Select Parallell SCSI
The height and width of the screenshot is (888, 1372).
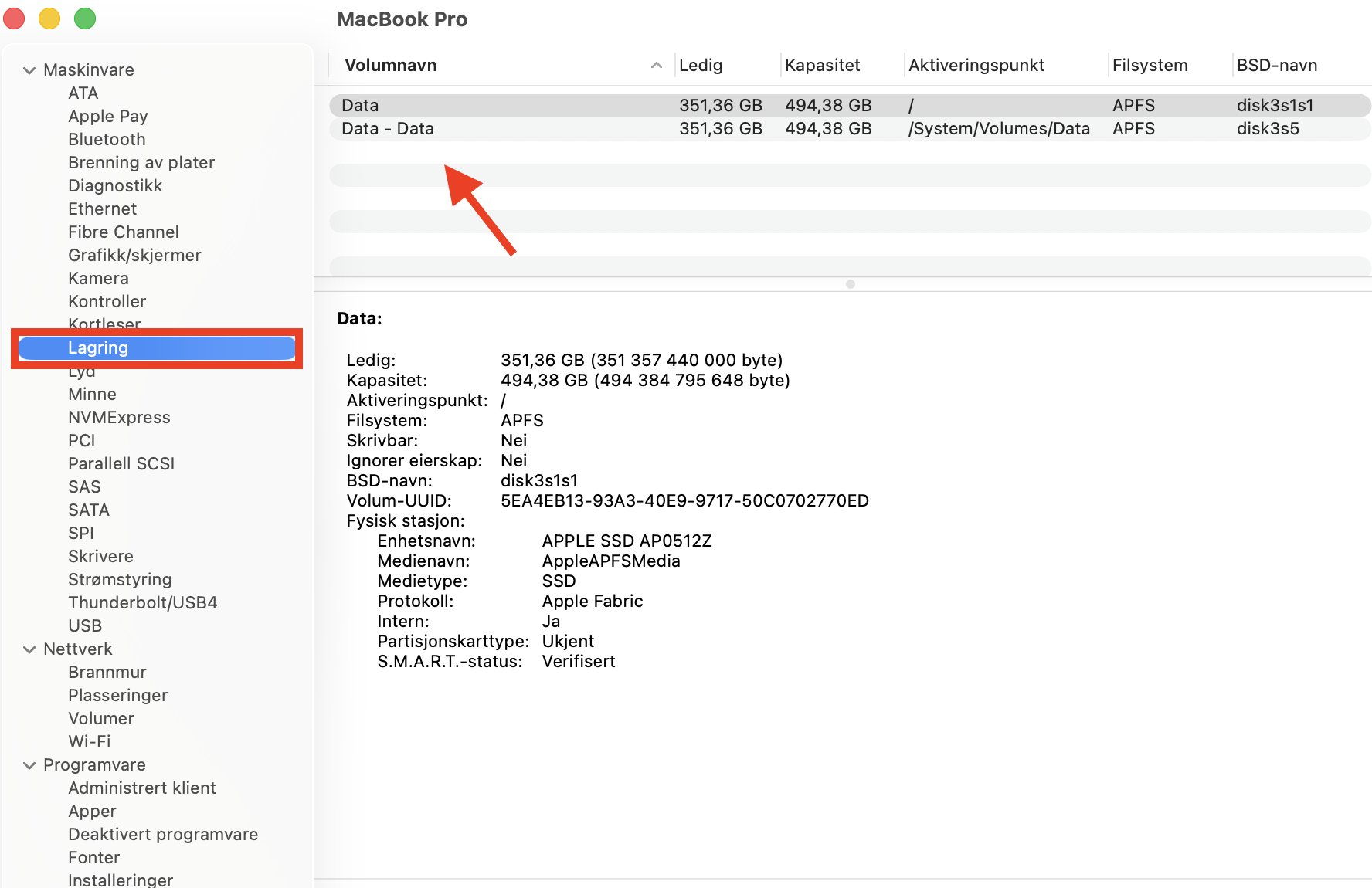(121, 464)
